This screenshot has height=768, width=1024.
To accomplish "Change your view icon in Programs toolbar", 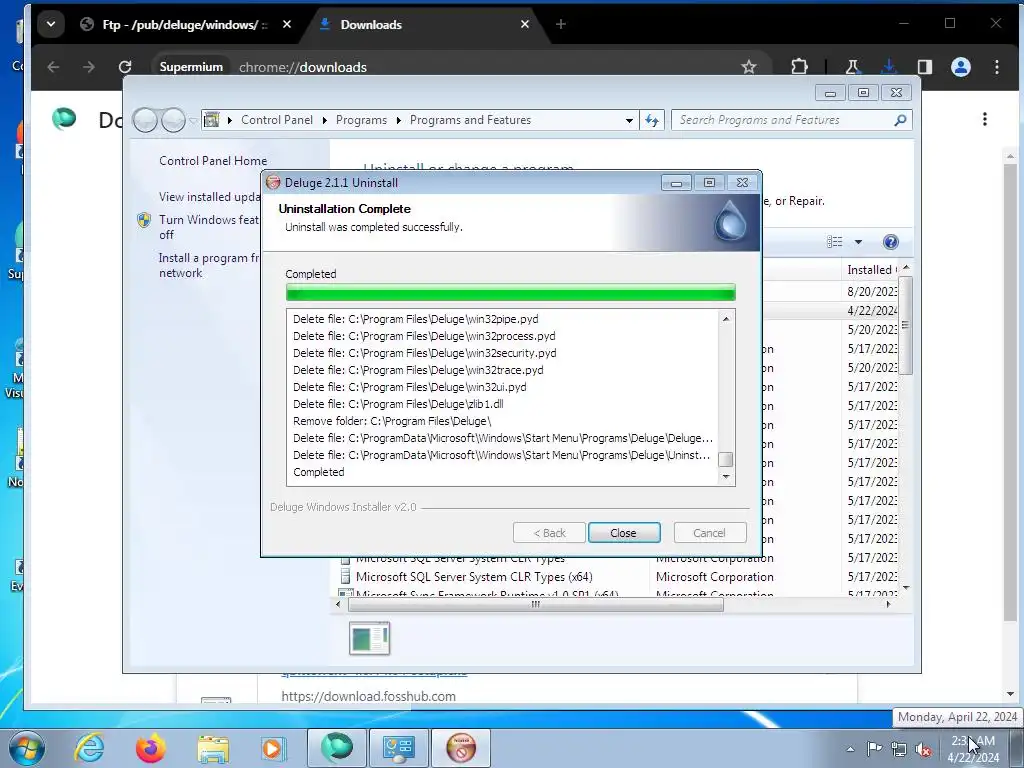I will tap(835, 242).
